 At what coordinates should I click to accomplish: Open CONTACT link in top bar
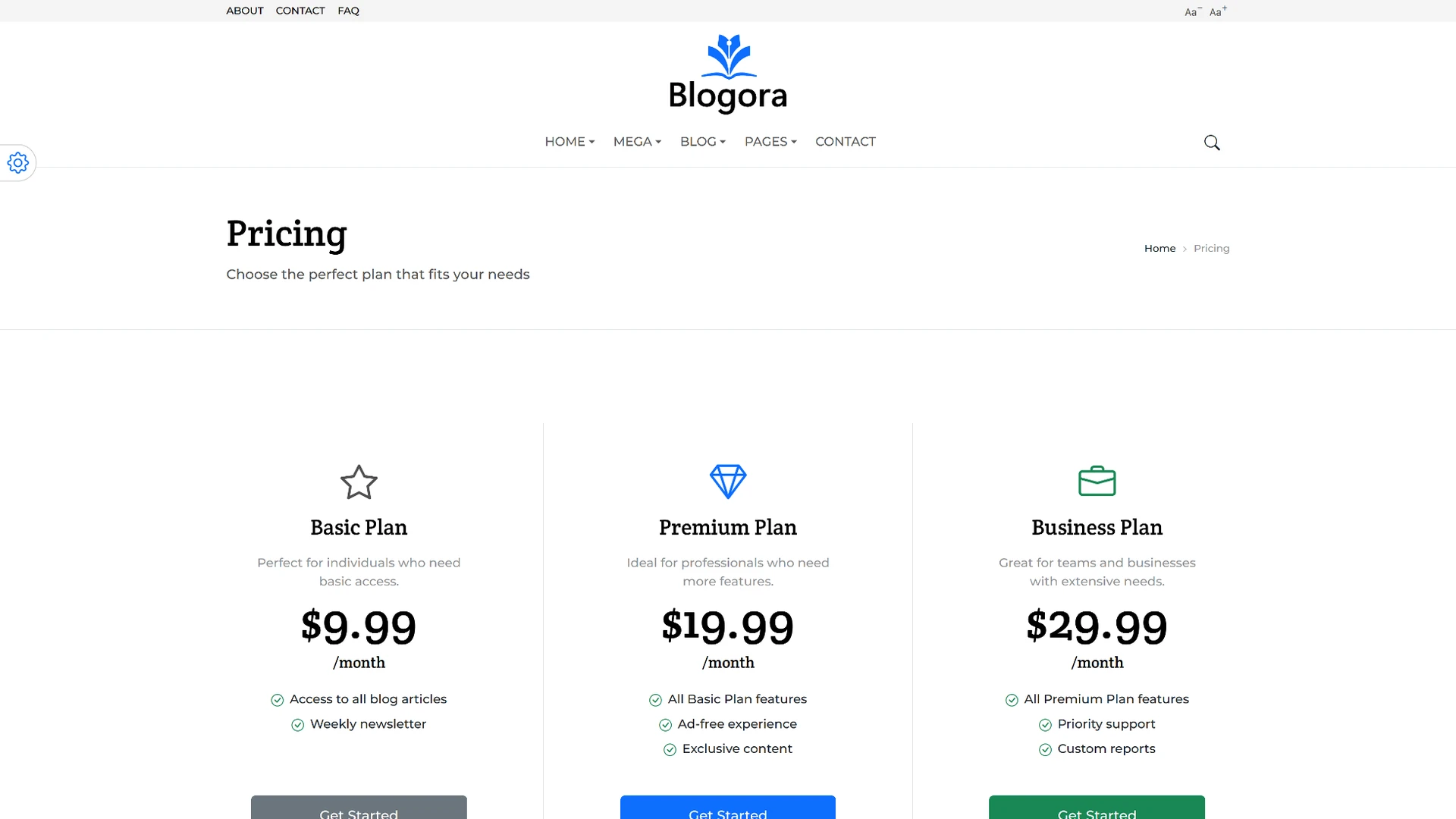pyautogui.click(x=300, y=11)
